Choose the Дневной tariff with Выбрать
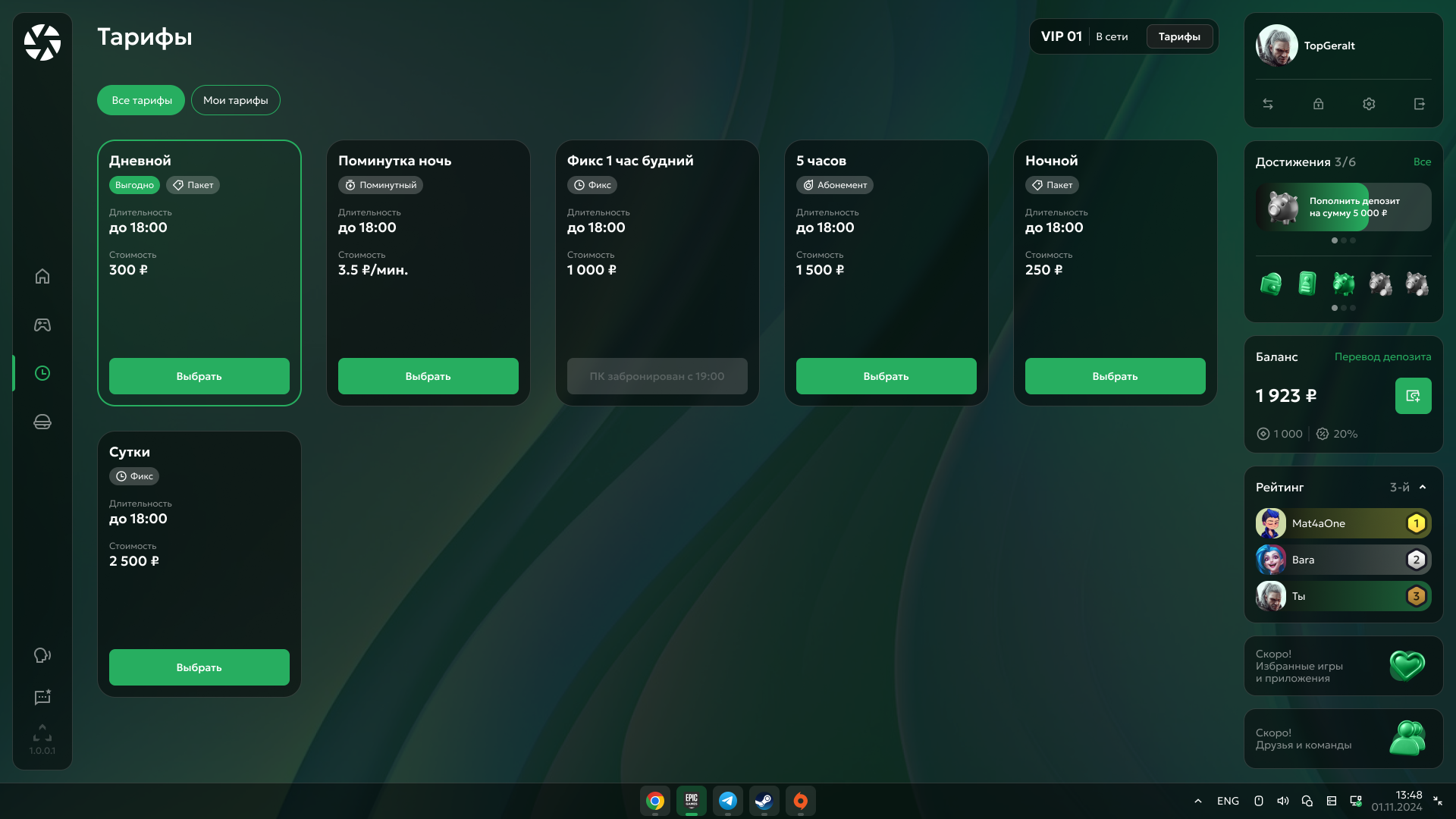 [199, 376]
